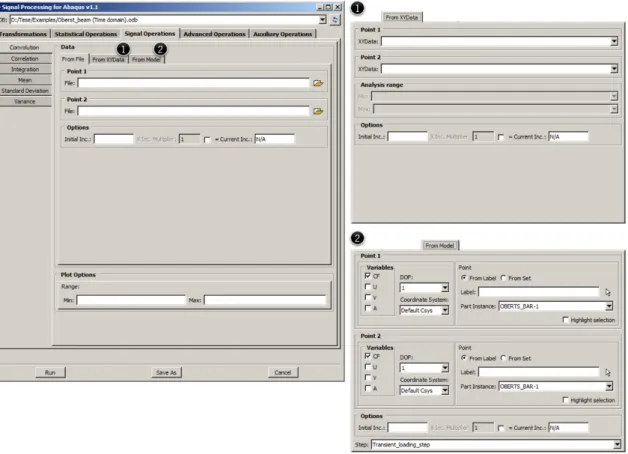Select From Label radio for Point 2
This screenshot has width=628, height=454.
[464, 358]
